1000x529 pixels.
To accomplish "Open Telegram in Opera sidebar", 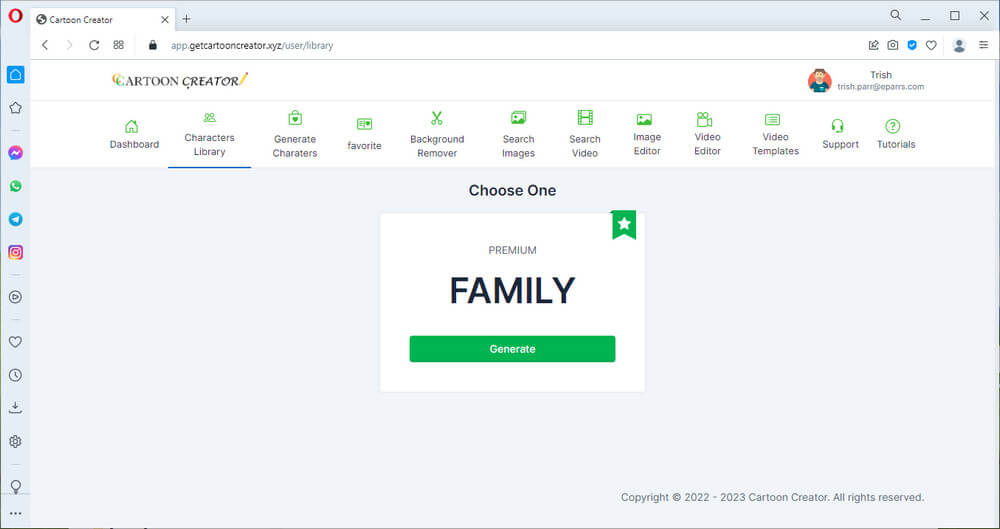I will click(x=16, y=220).
